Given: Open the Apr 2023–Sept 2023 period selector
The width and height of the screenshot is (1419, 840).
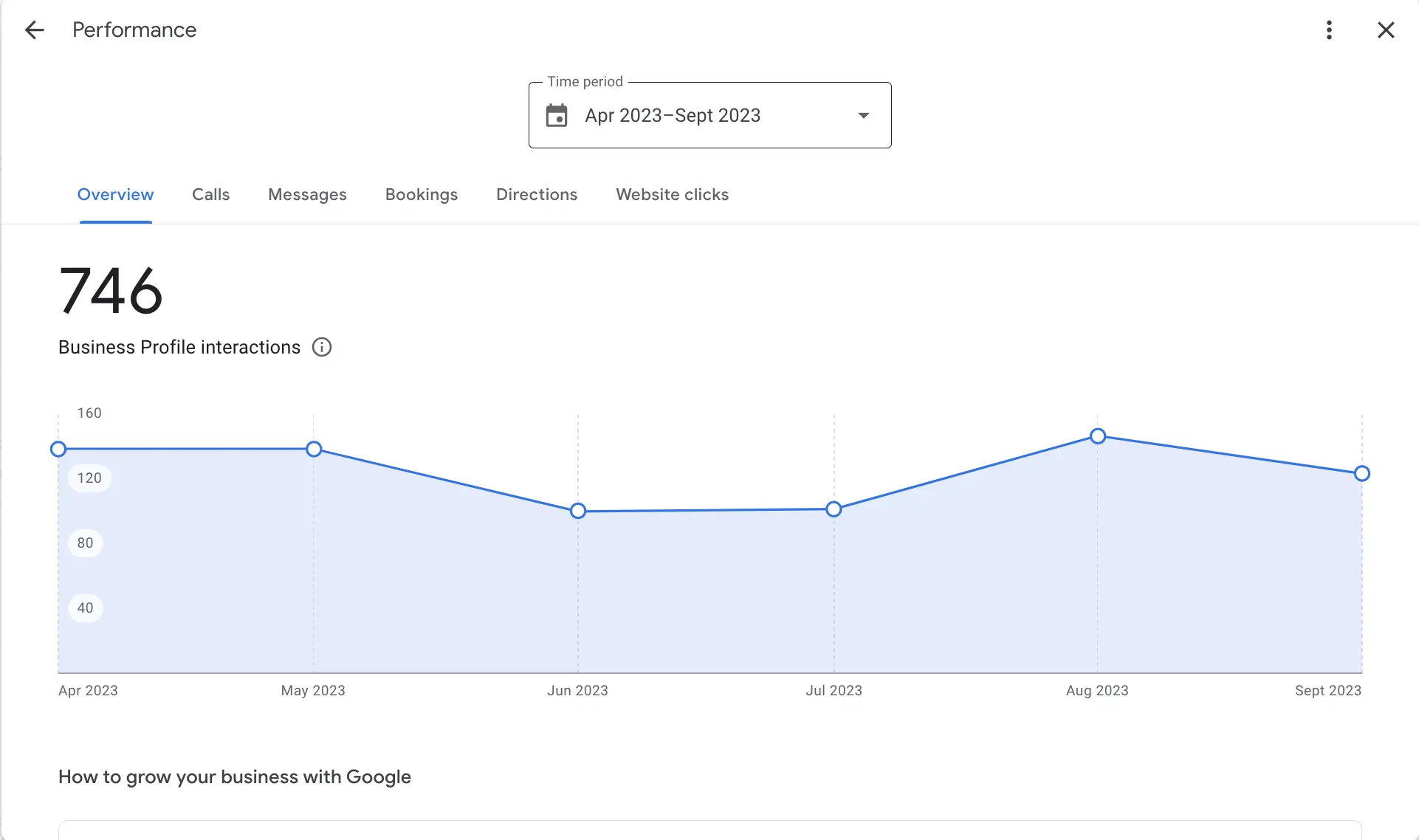Looking at the screenshot, I should click(709, 115).
